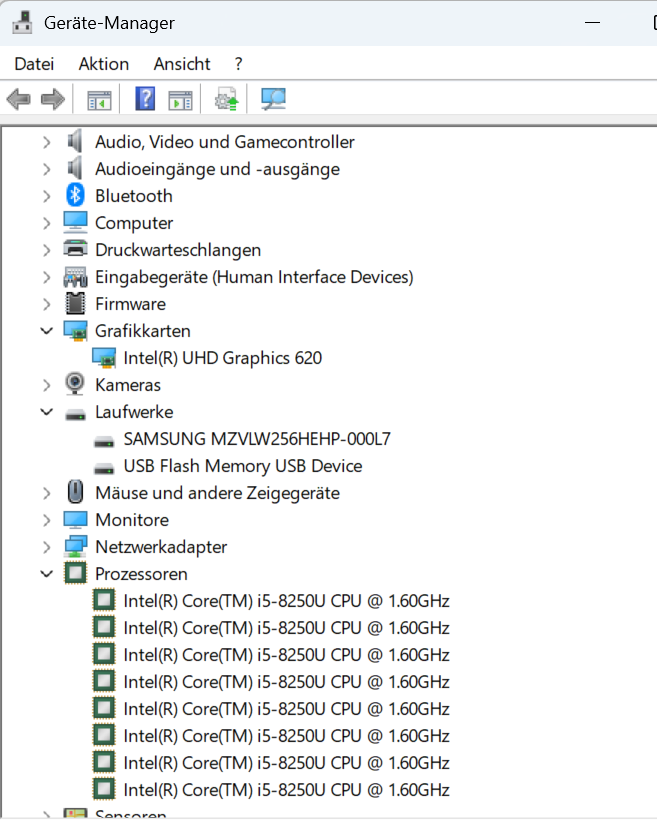Screen dimensions: 657x820
Task: Click the Firmware chip icon
Action: click(x=75, y=303)
